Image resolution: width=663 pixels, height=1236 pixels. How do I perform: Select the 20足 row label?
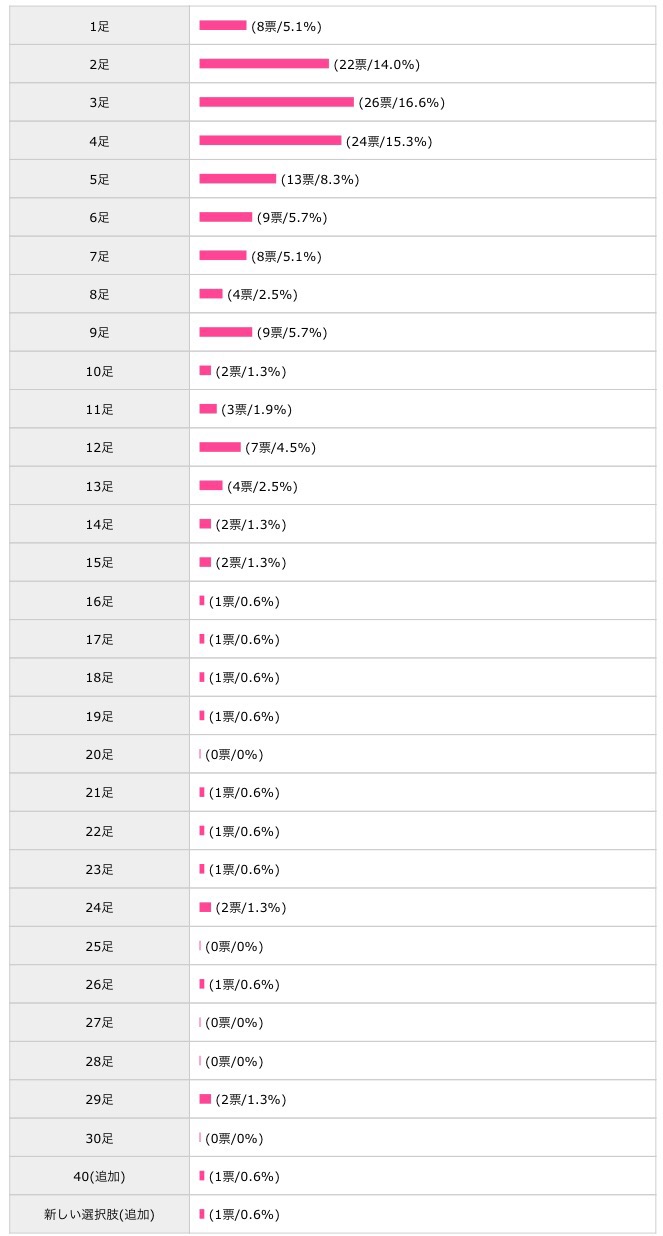99,755
